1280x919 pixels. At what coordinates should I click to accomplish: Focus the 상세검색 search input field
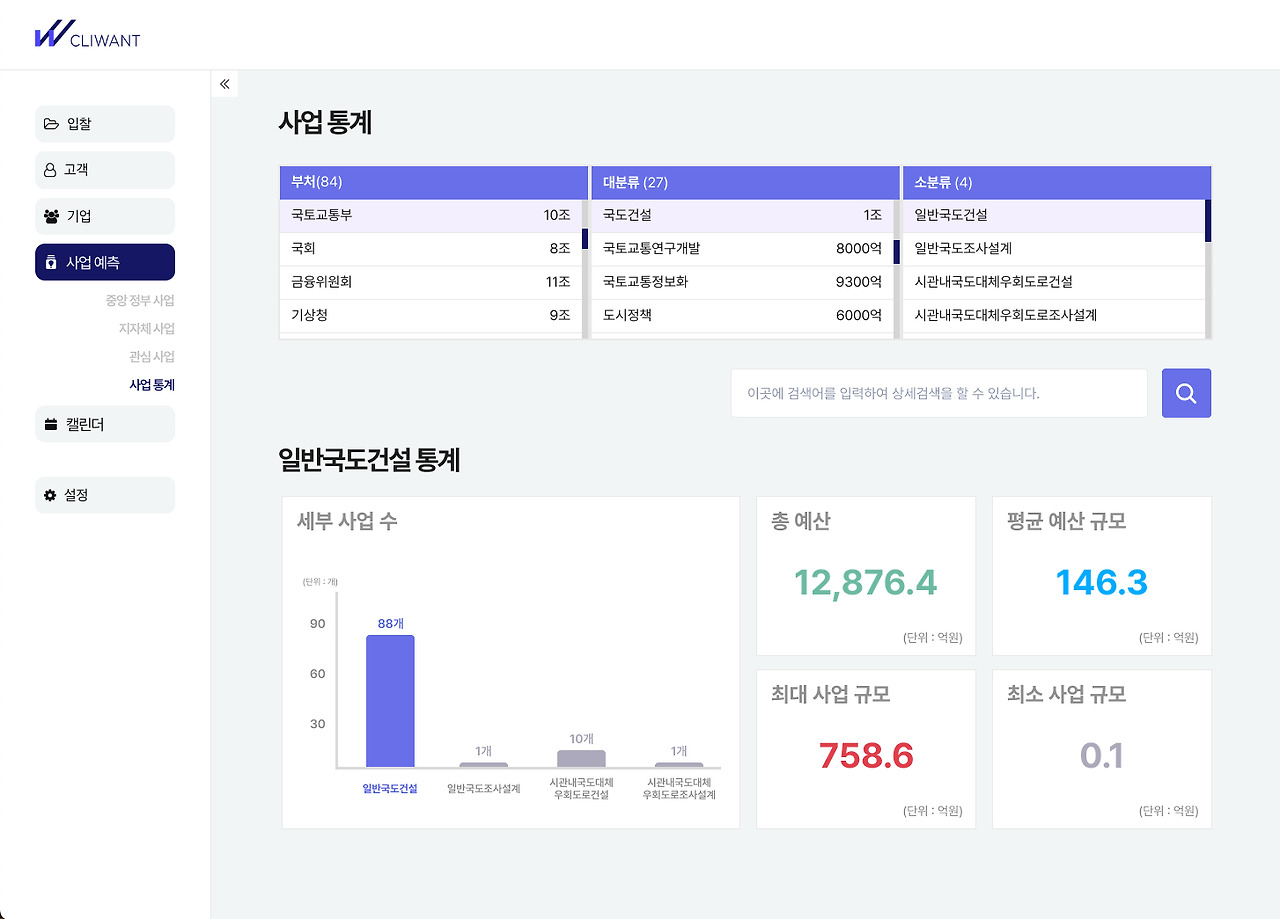tap(939, 393)
